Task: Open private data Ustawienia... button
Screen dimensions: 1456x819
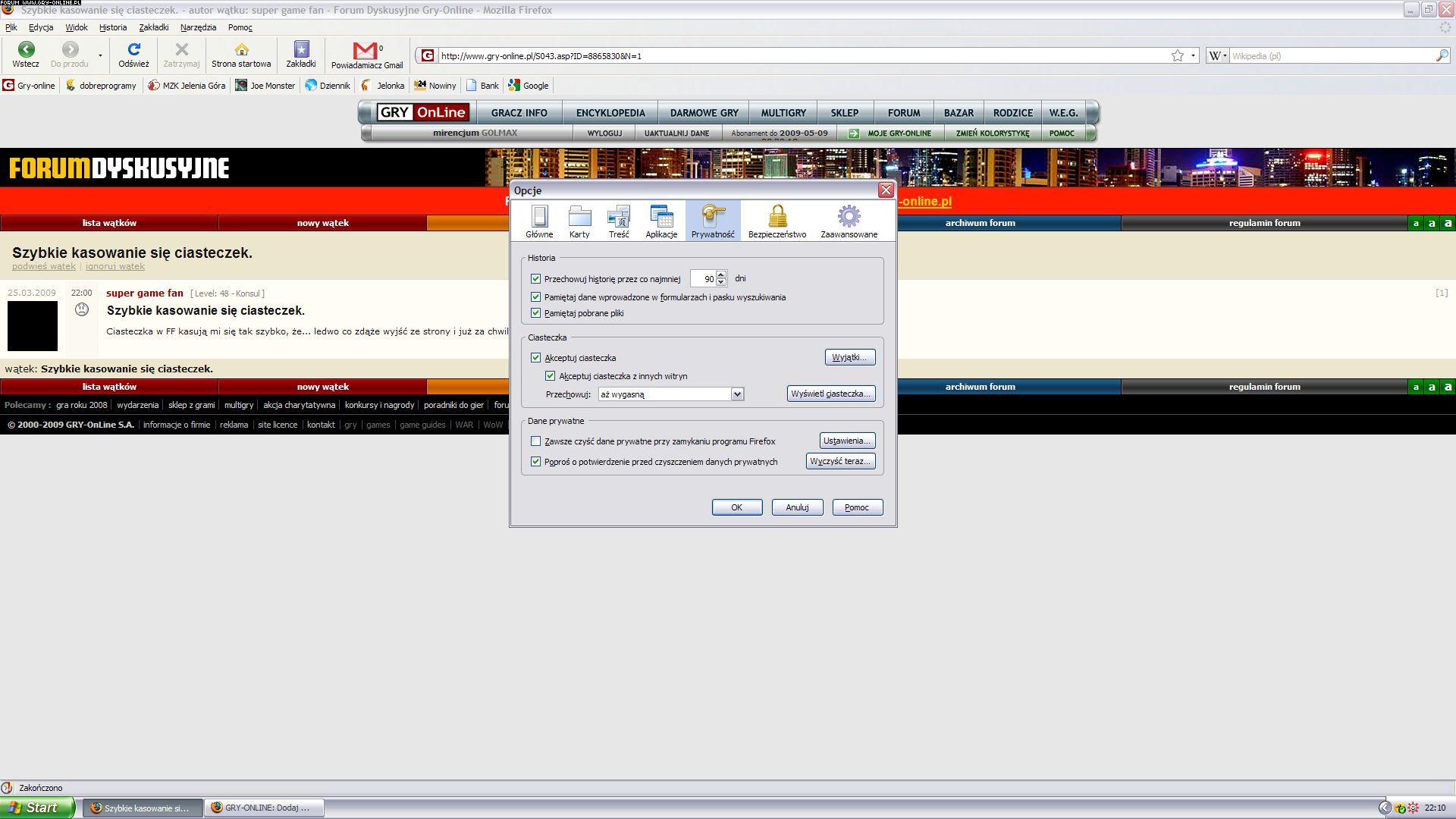Action: click(x=847, y=441)
